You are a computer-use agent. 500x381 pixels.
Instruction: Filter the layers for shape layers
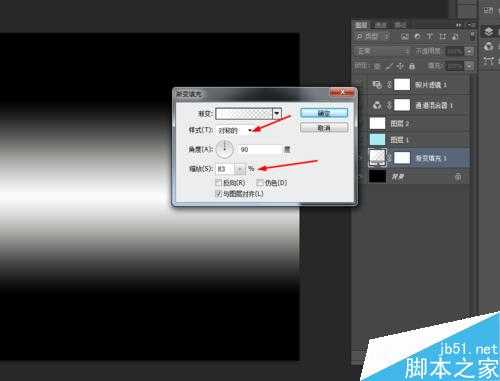tap(443, 36)
